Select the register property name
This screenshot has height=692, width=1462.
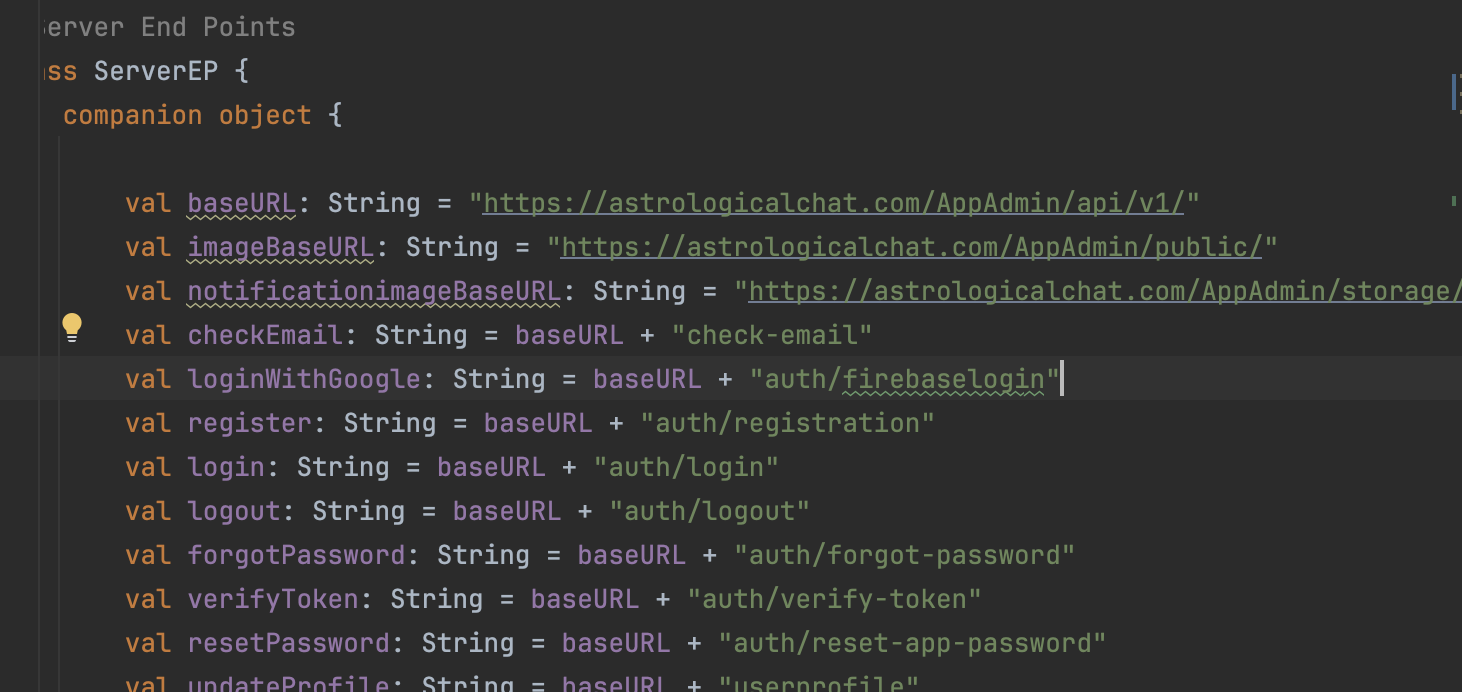pyautogui.click(x=249, y=423)
